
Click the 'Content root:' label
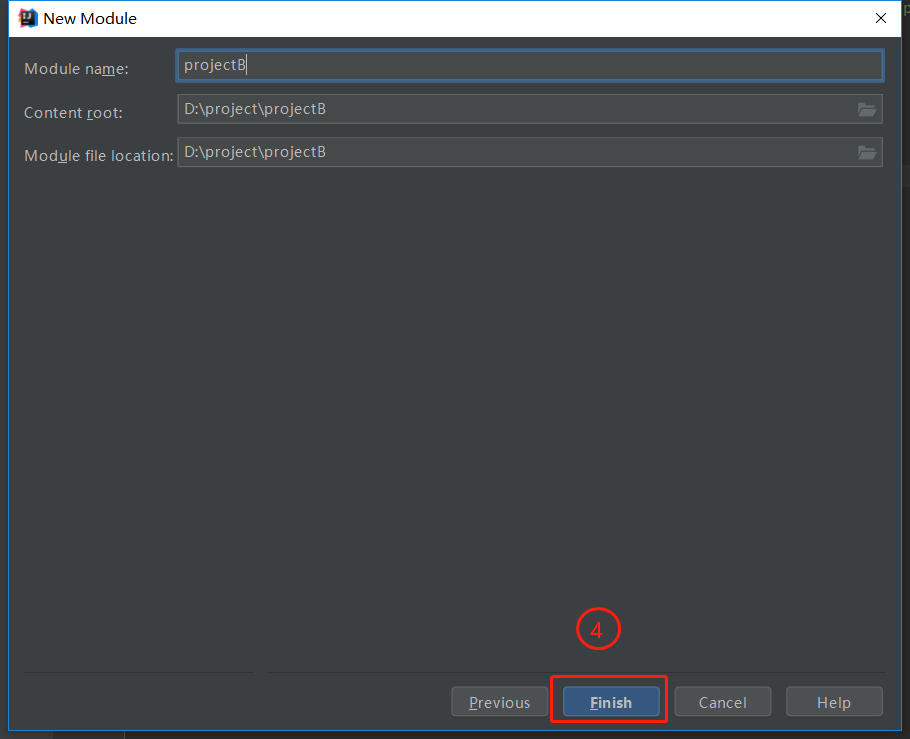pos(74,113)
